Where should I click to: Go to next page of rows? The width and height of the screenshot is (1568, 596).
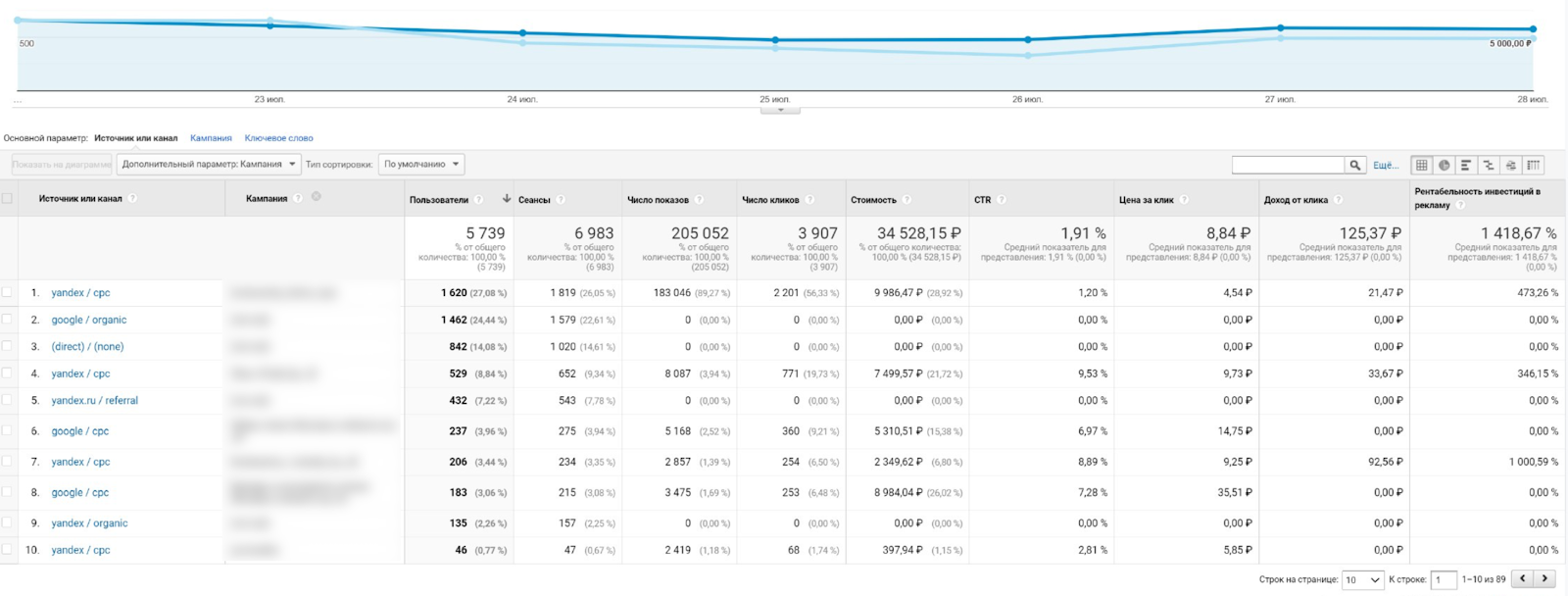[1544, 579]
